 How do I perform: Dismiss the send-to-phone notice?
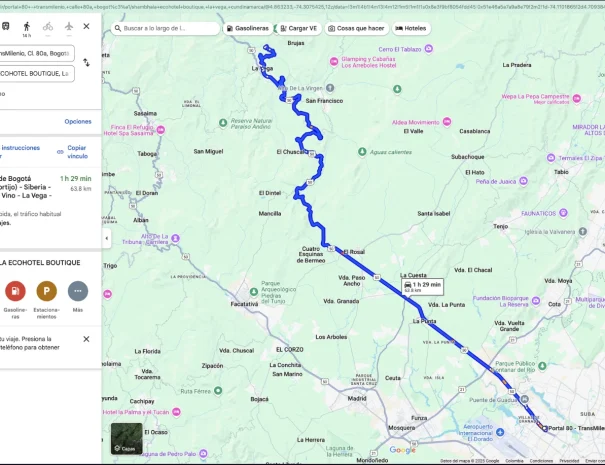point(86,339)
